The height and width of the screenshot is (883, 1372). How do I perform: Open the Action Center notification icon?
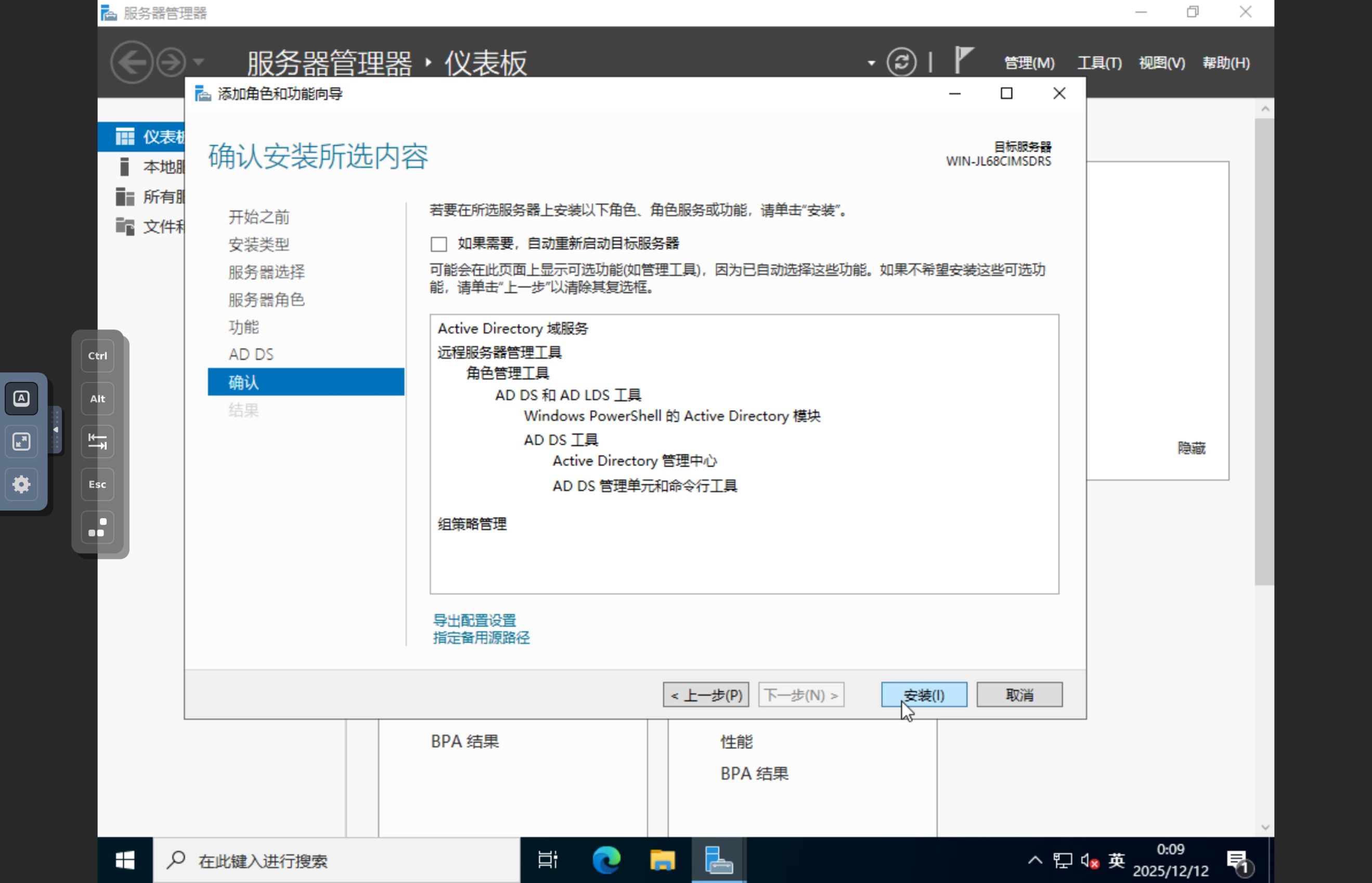pyautogui.click(x=1238, y=861)
